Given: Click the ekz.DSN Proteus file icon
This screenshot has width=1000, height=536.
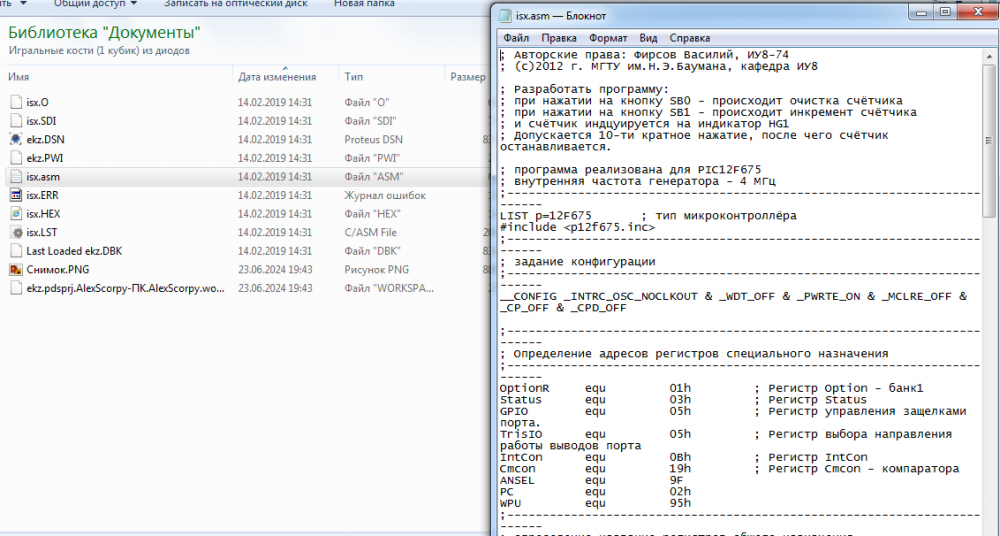Looking at the screenshot, I should 16,139.
